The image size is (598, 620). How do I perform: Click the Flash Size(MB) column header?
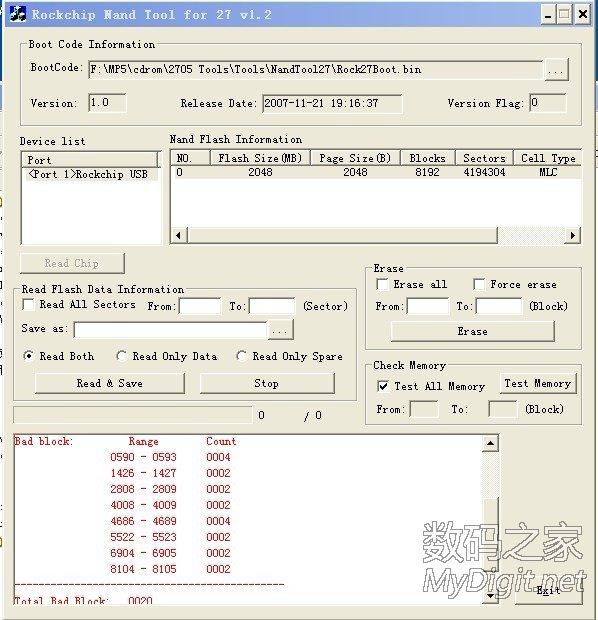click(x=260, y=158)
